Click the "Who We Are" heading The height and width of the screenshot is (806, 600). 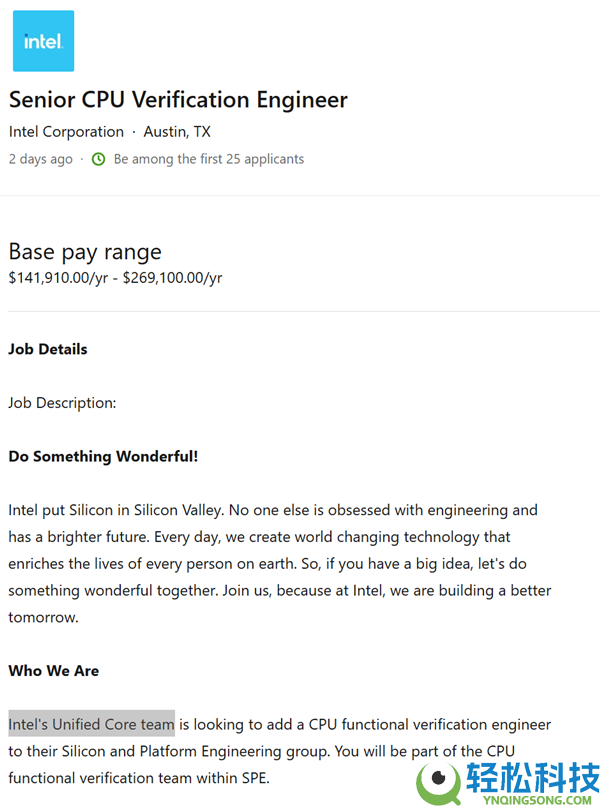[53, 670]
